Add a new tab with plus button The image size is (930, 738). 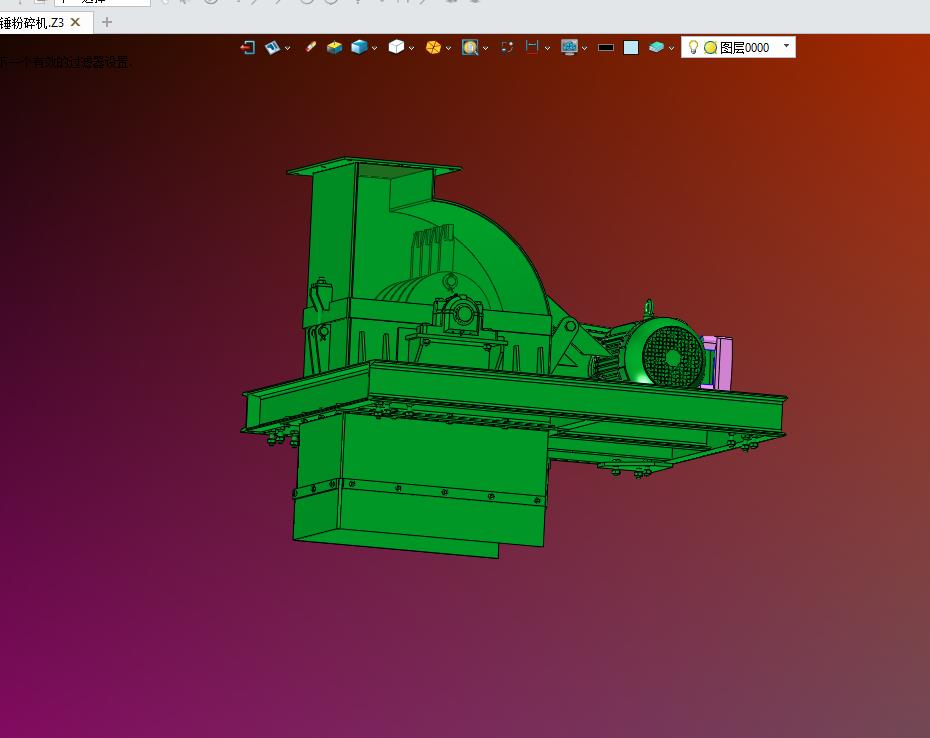coord(107,22)
